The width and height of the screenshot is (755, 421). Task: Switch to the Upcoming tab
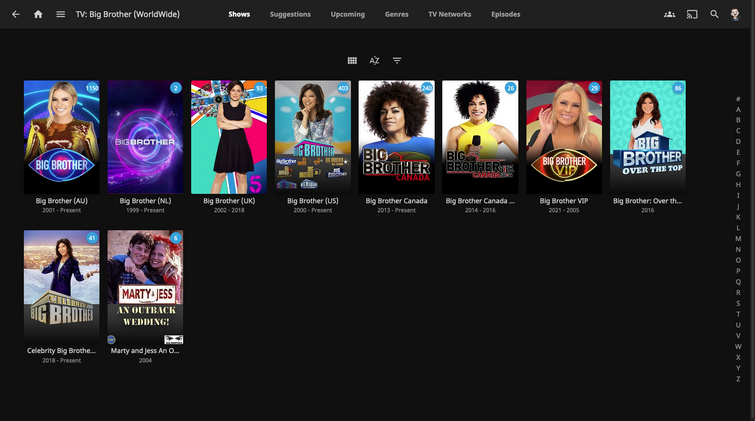pos(348,14)
